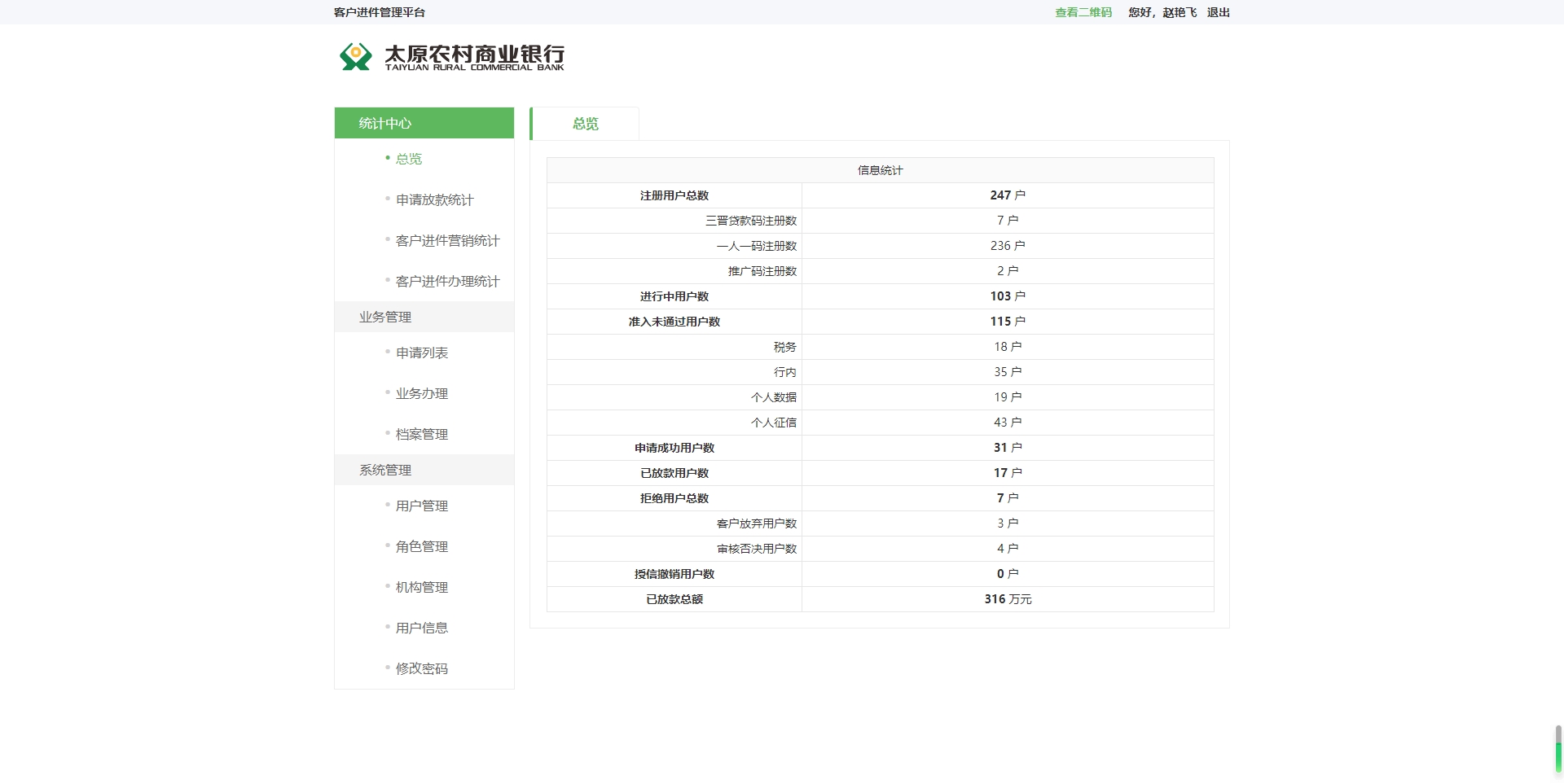Click the value 236 户
Image resolution: width=1564 pixels, height=784 pixels.
1008,246
